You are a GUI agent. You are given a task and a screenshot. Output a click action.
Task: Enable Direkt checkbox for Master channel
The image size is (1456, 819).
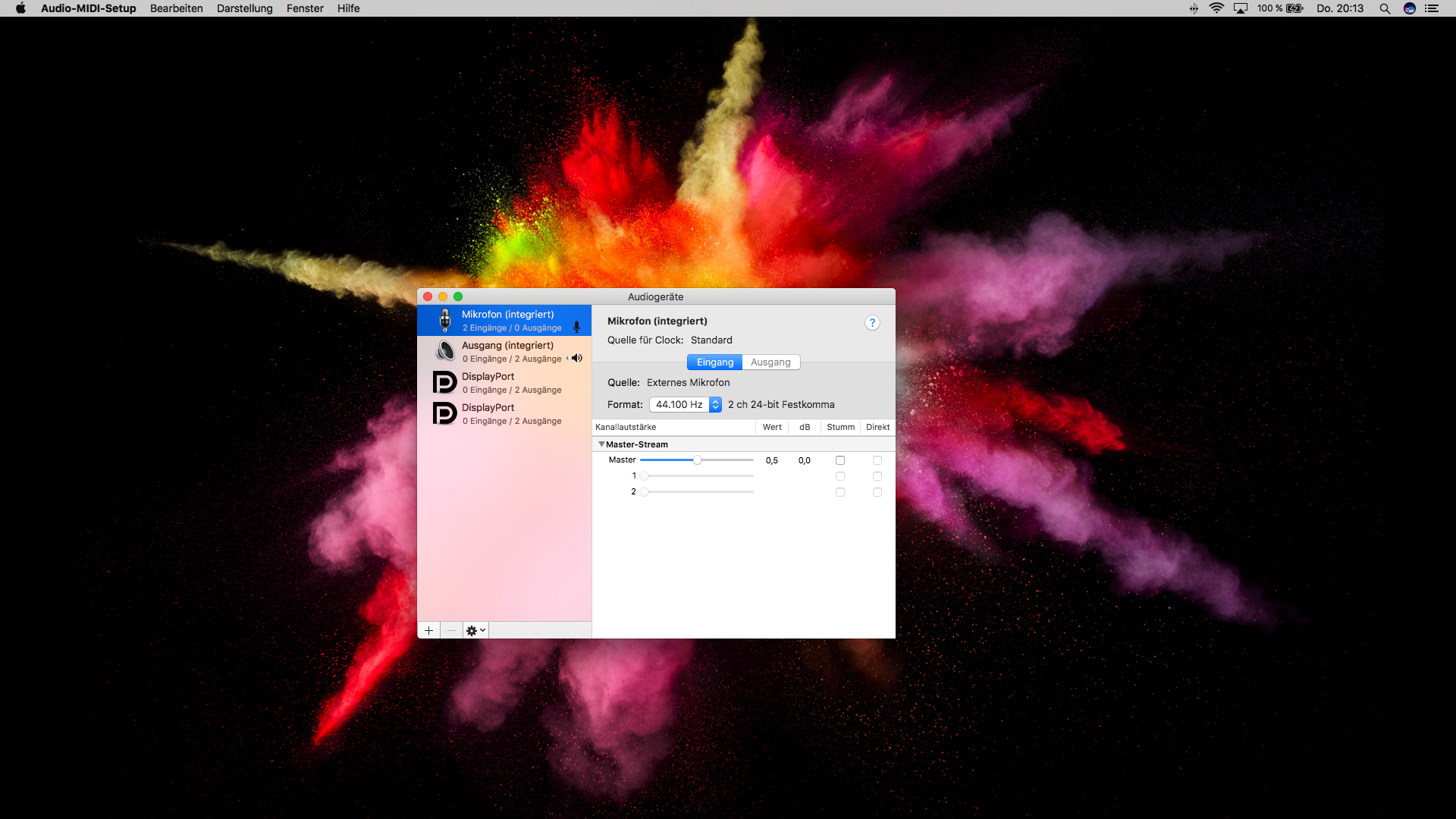pyautogui.click(x=877, y=460)
